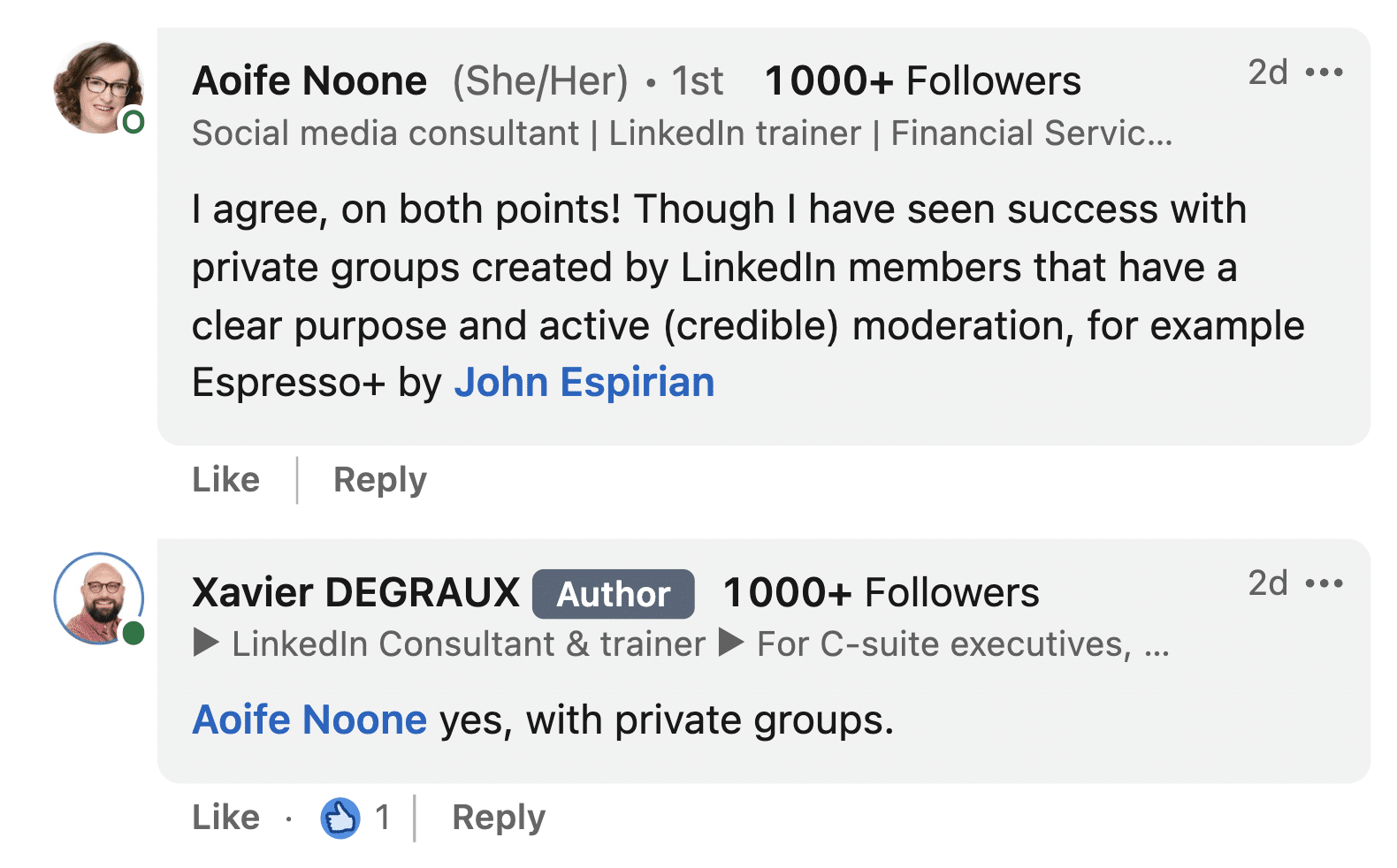Reply to Aoife Noone's comment

(x=380, y=480)
